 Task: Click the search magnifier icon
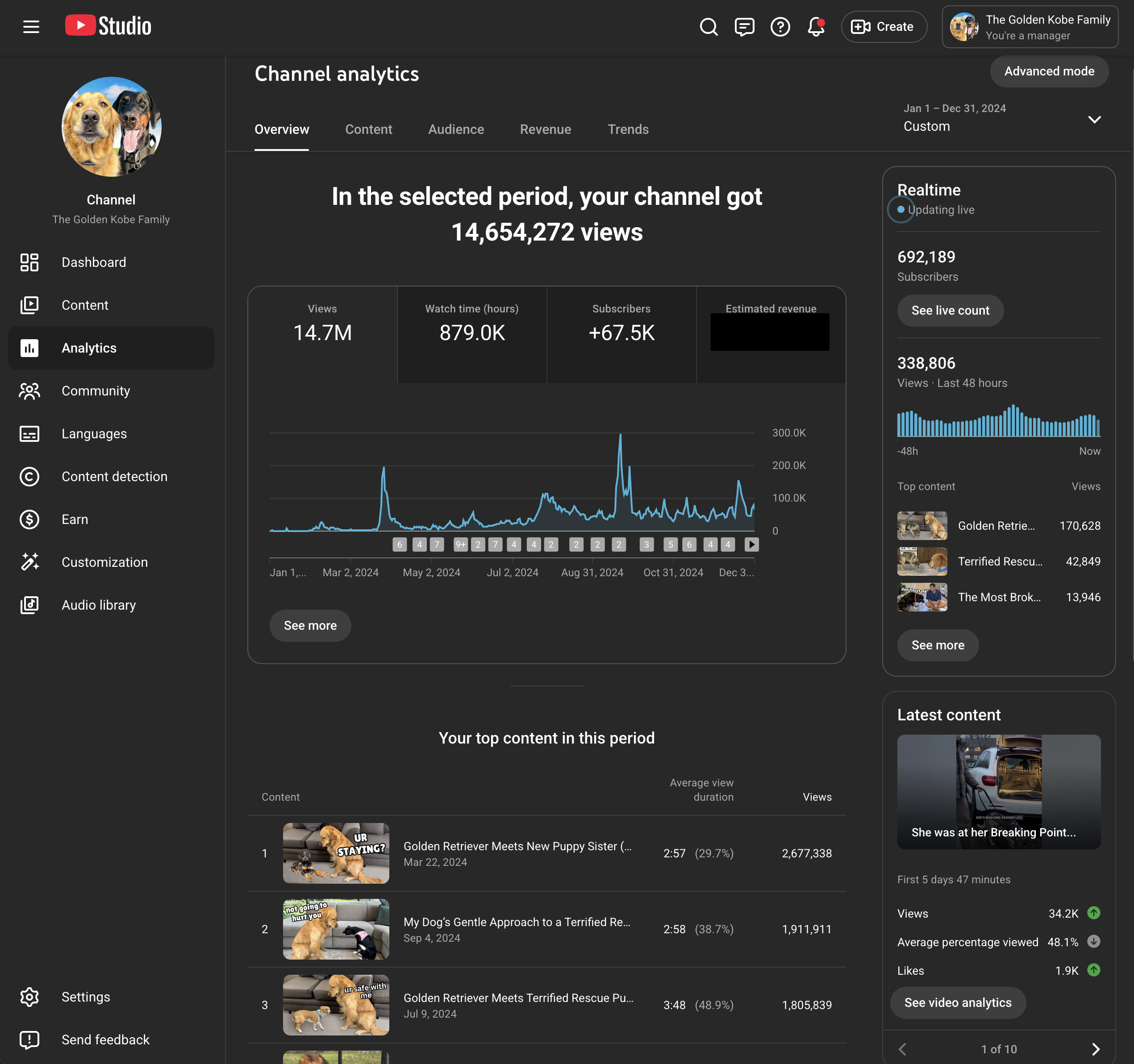[709, 26]
